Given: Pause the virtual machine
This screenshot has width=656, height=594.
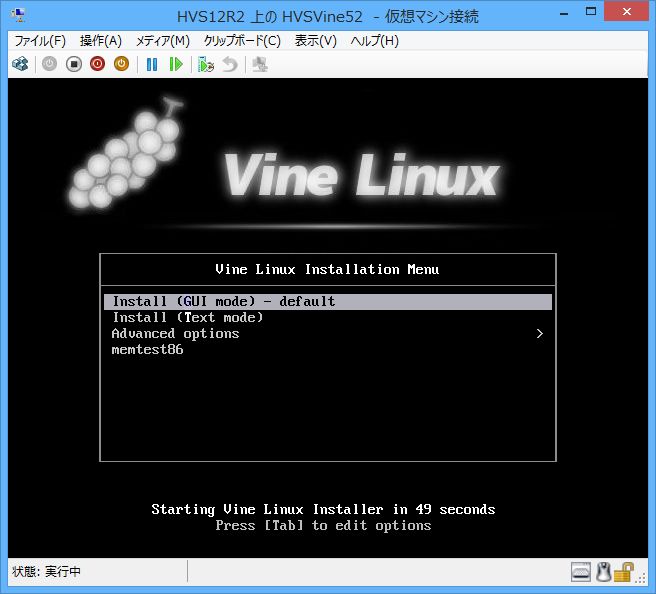Looking at the screenshot, I should (x=152, y=64).
